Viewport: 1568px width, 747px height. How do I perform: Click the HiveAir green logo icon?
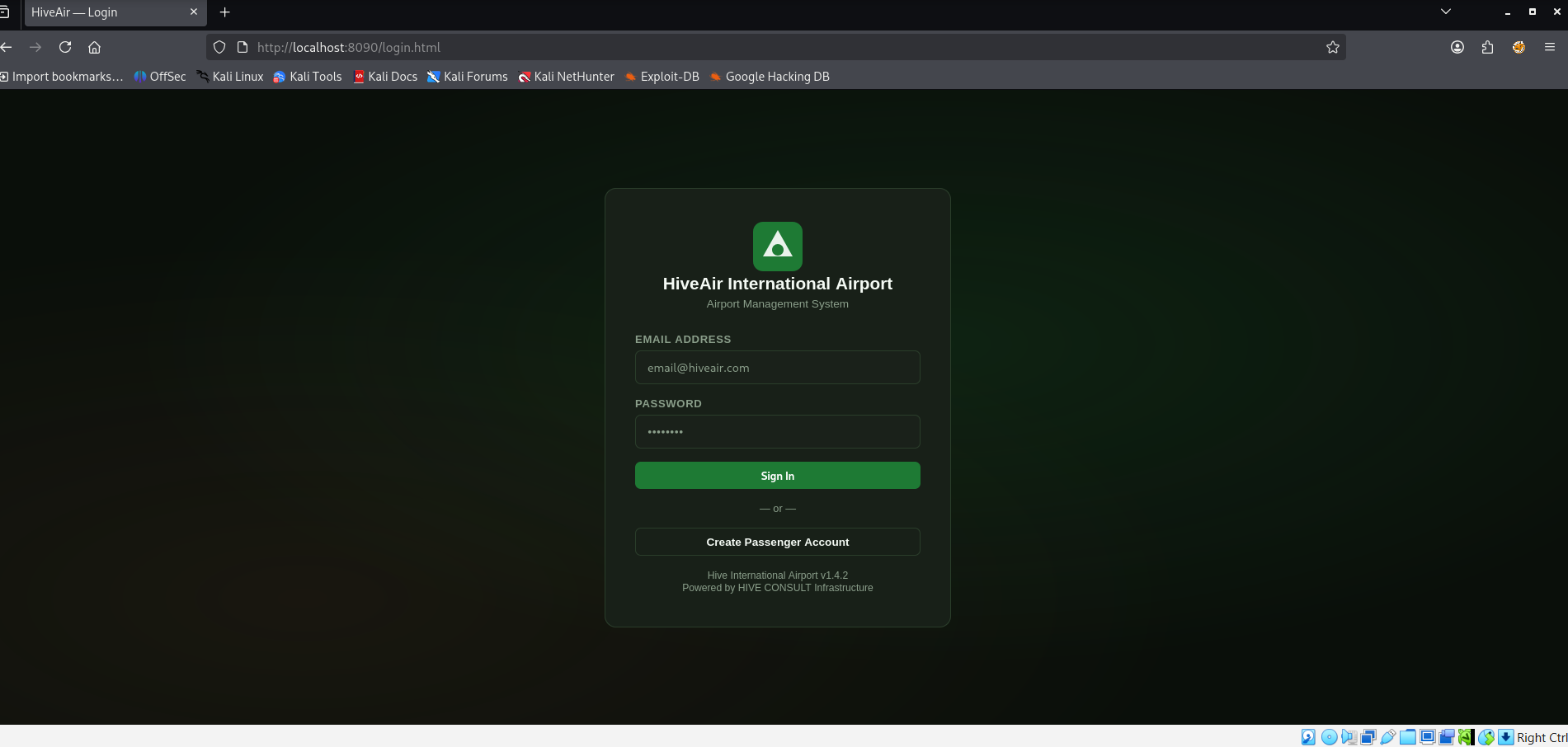(x=777, y=246)
